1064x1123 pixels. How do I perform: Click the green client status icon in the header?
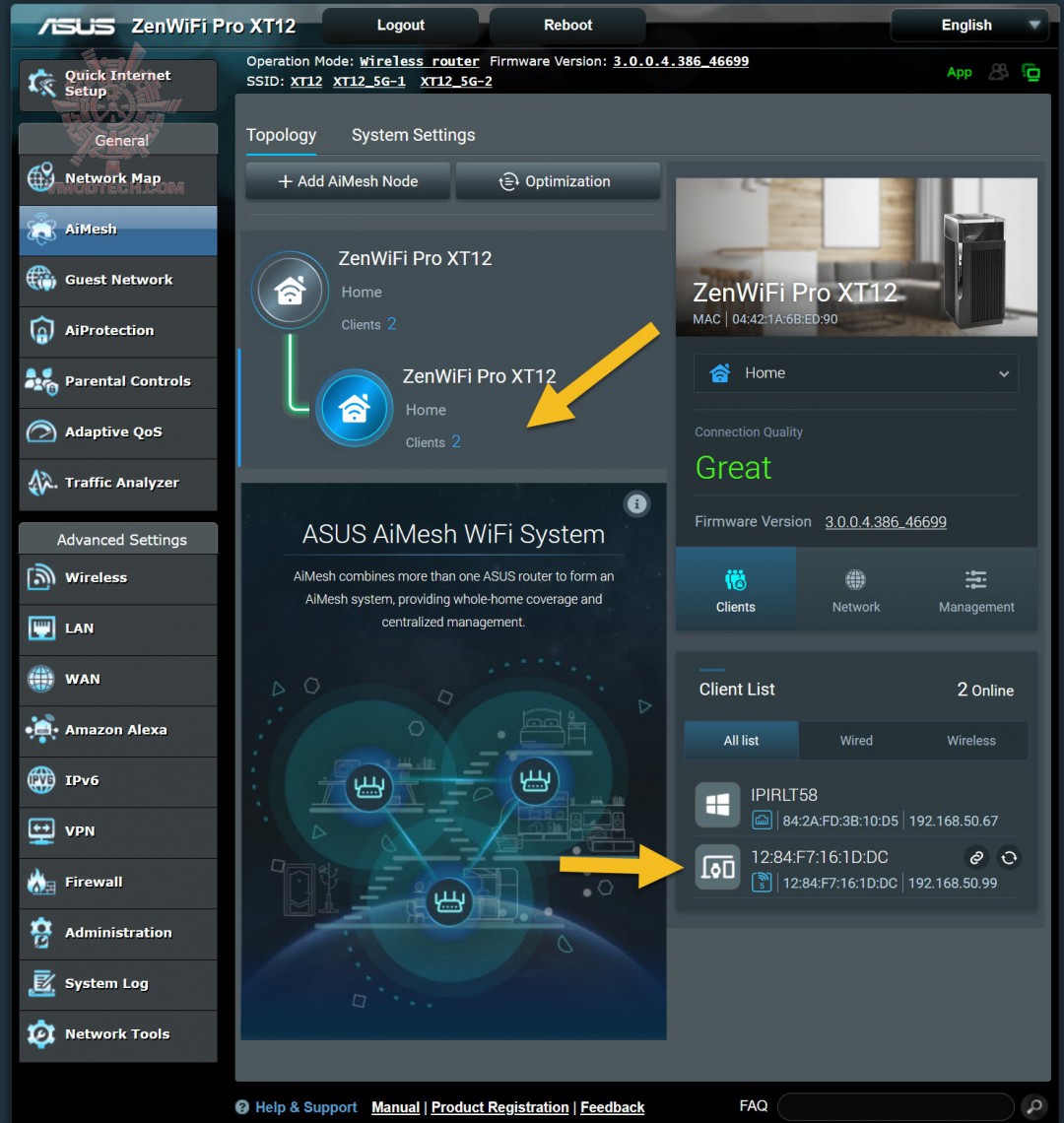point(1031,72)
